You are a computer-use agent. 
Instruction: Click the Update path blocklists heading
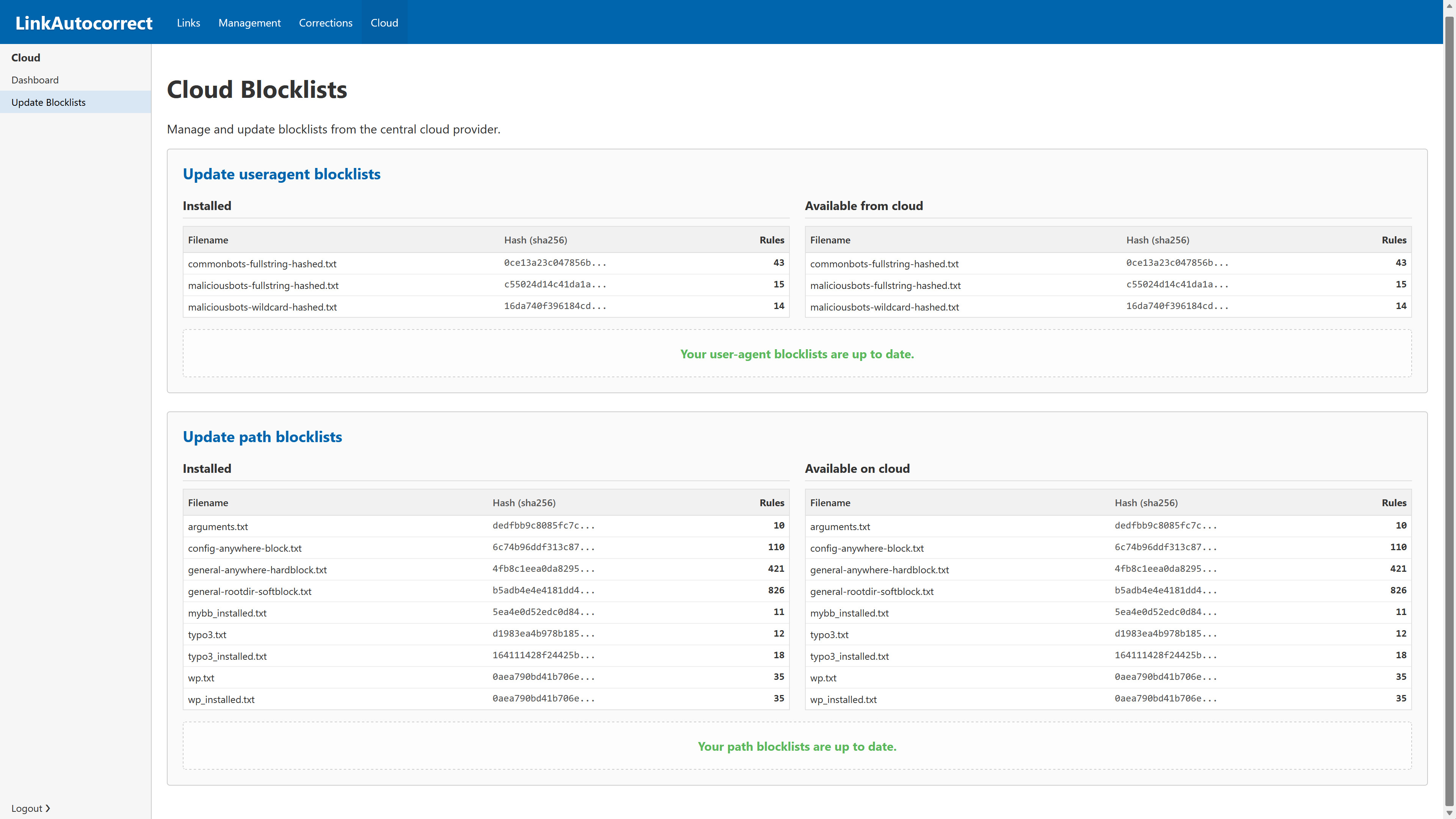coord(262,437)
